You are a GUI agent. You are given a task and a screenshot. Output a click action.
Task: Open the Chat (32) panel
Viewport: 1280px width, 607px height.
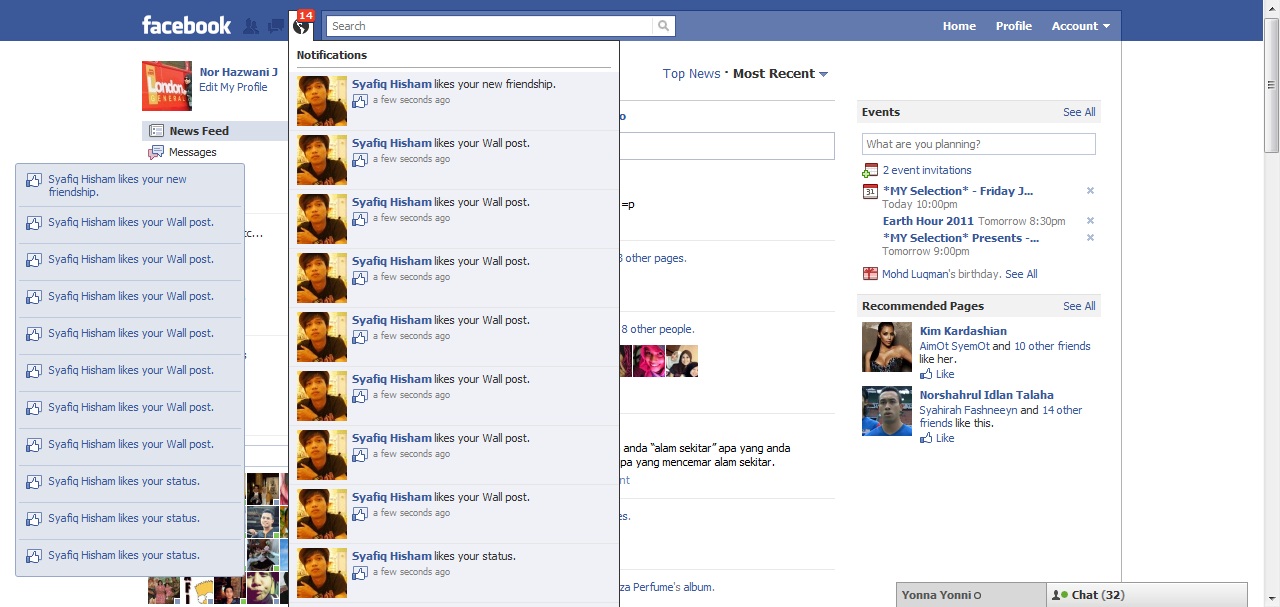click(x=1147, y=595)
